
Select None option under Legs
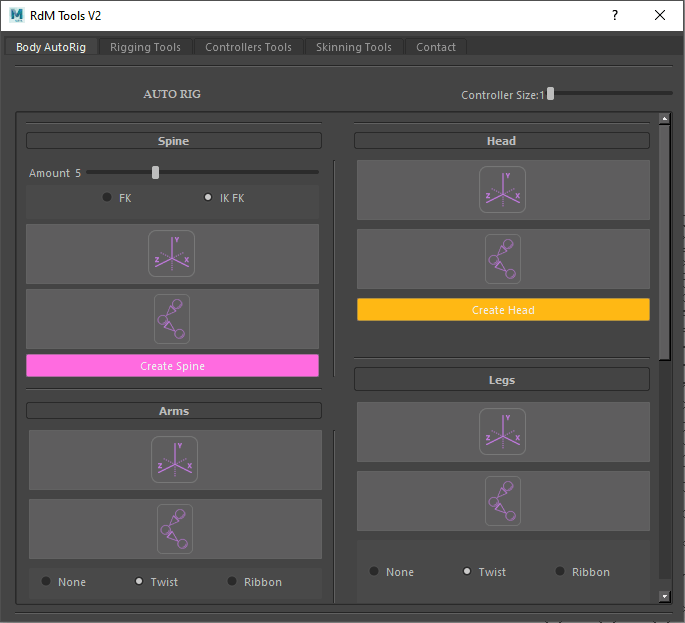[374, 571]
